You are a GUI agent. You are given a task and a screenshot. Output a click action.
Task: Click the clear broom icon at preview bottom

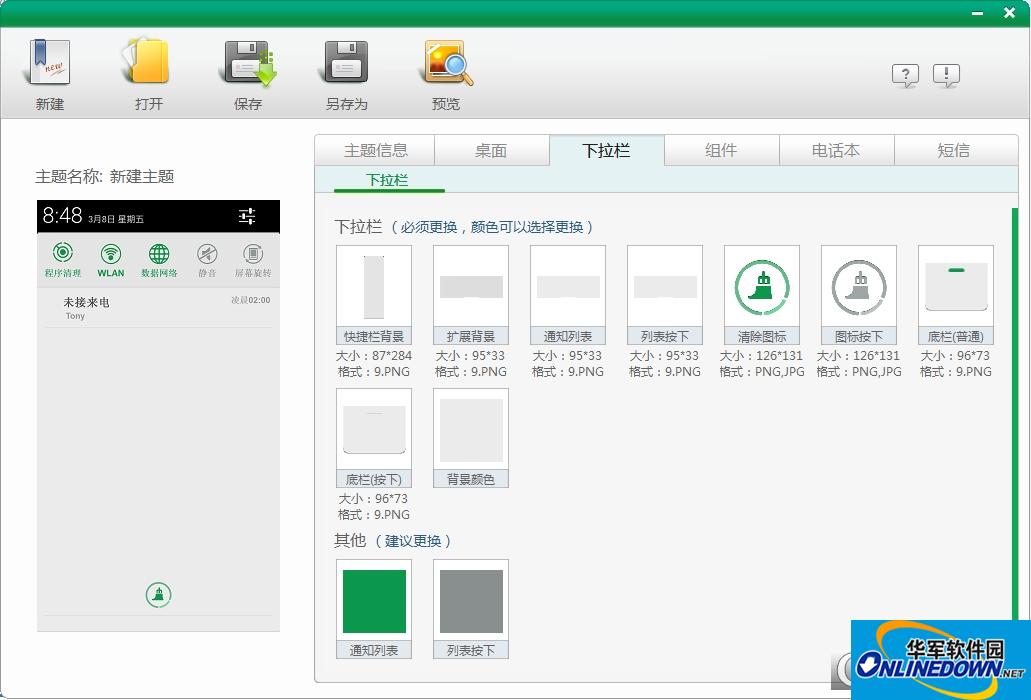(x=158, y=595)
